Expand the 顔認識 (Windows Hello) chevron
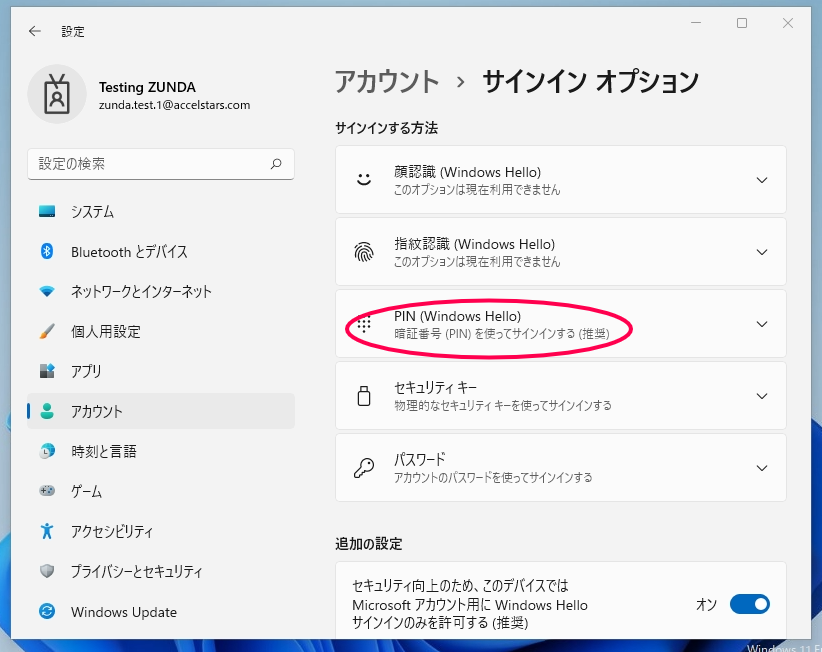The height and width of the screenshot is (652, 822). click(762, 180)
